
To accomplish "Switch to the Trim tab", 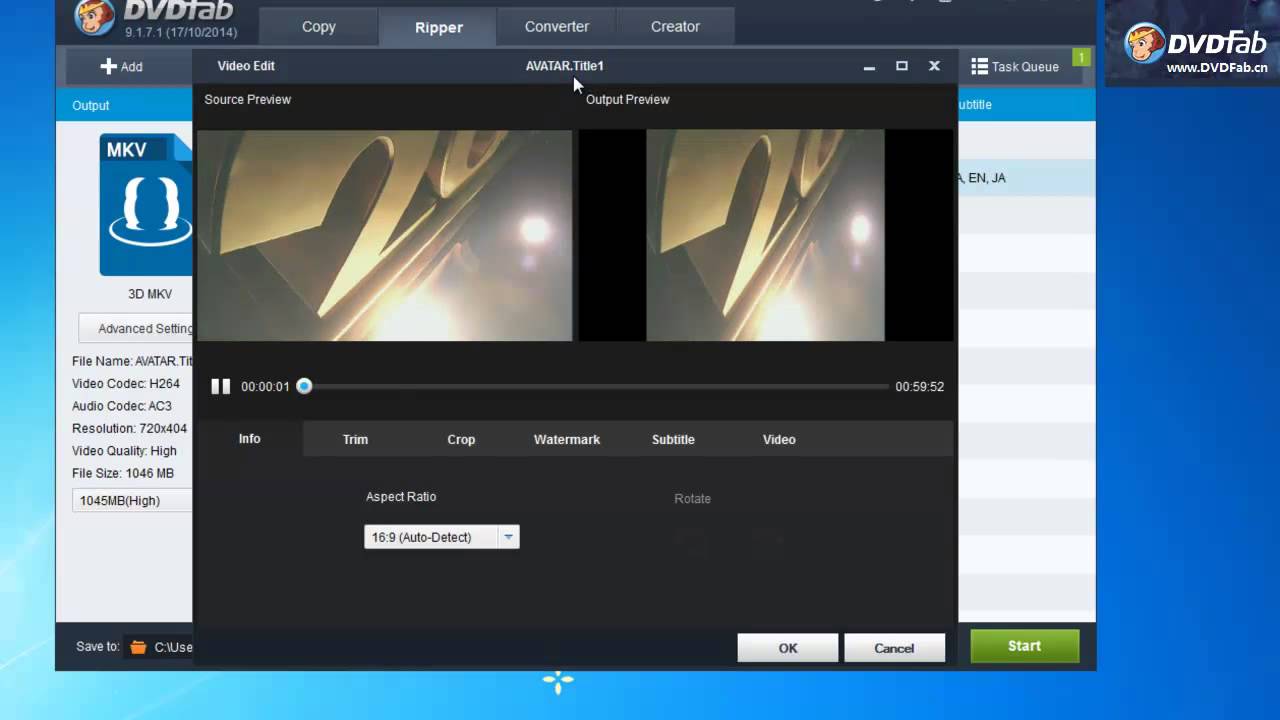I will tap(355, 439).
